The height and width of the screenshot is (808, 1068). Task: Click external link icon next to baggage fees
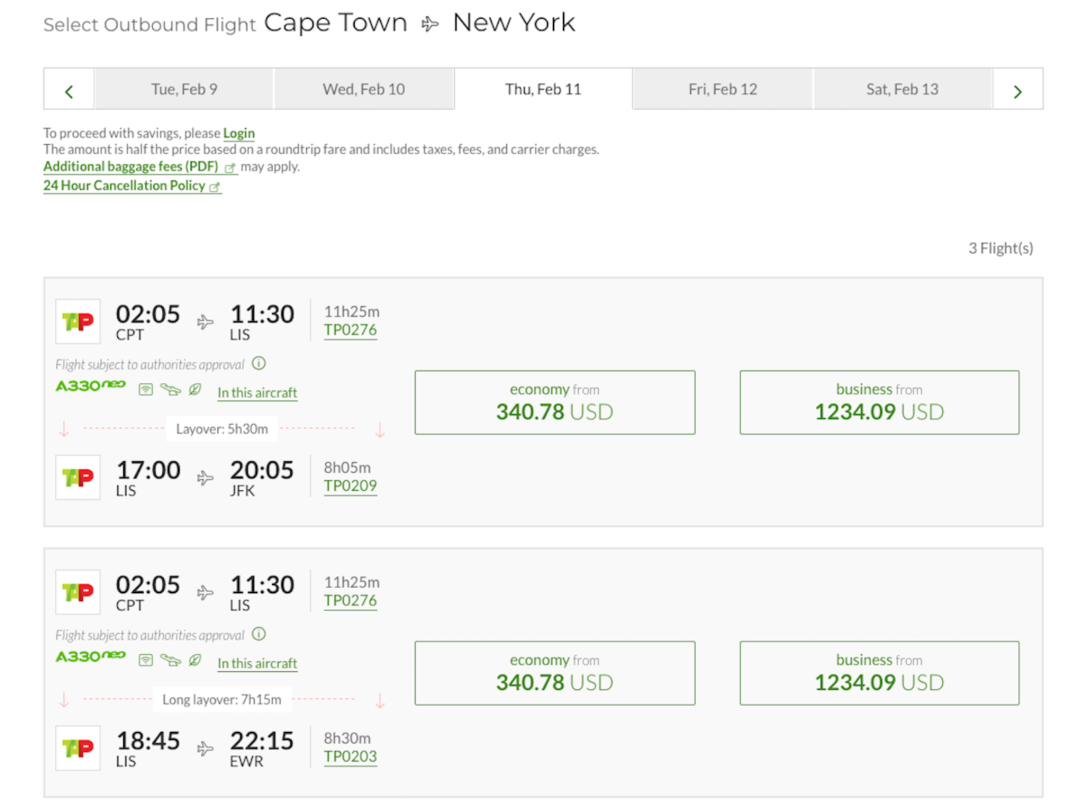[230, 168]
